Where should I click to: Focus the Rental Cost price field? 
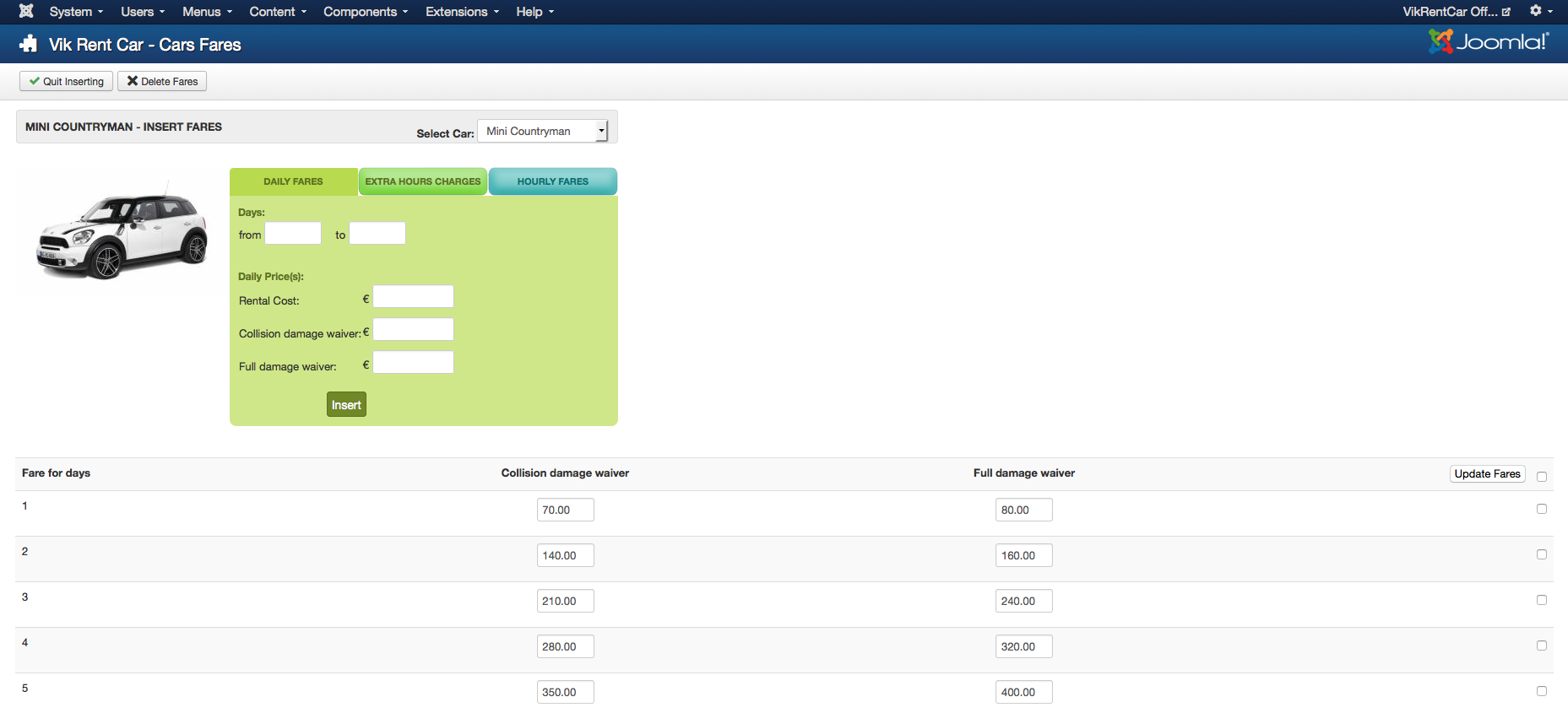414,296
